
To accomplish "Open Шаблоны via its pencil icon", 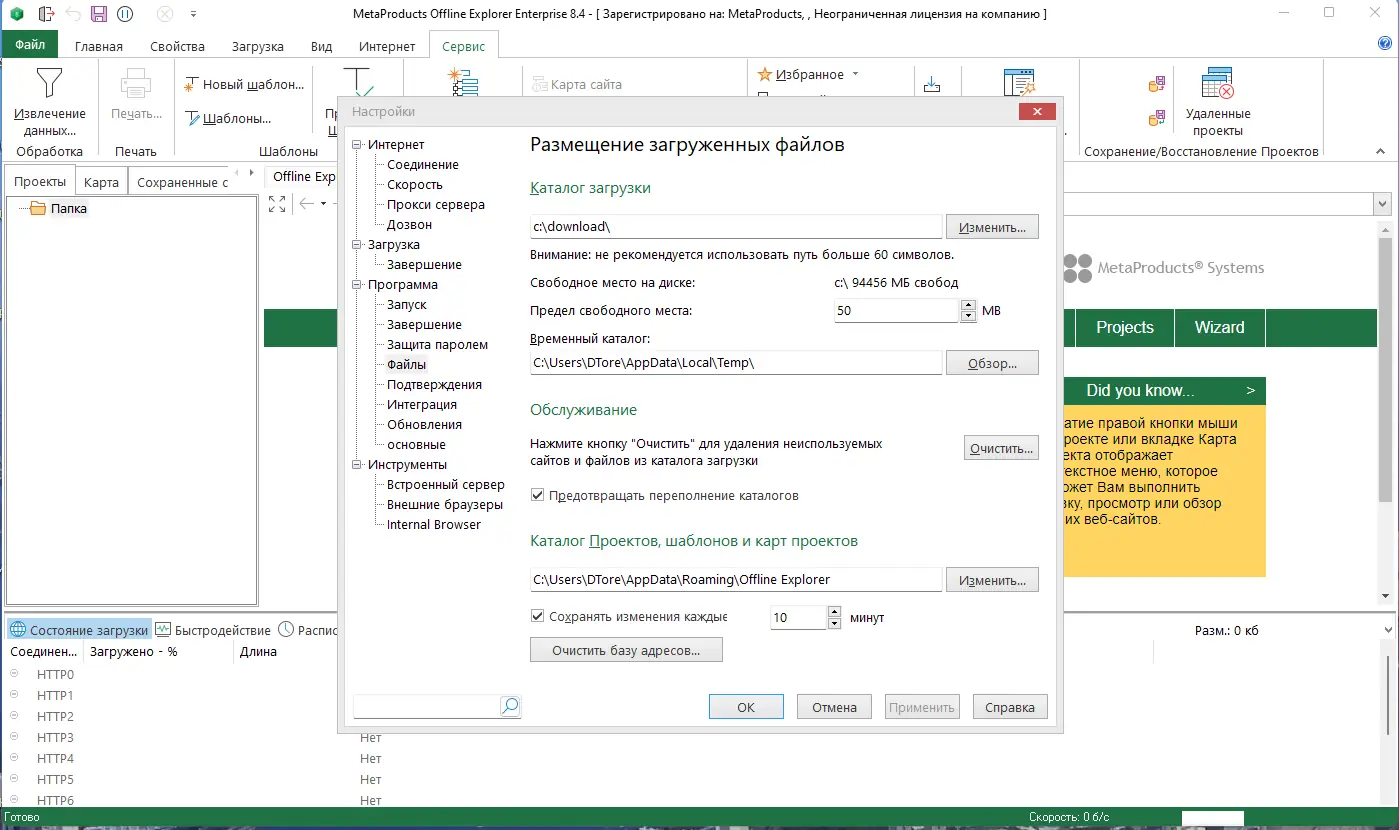I will click(189, 117).
